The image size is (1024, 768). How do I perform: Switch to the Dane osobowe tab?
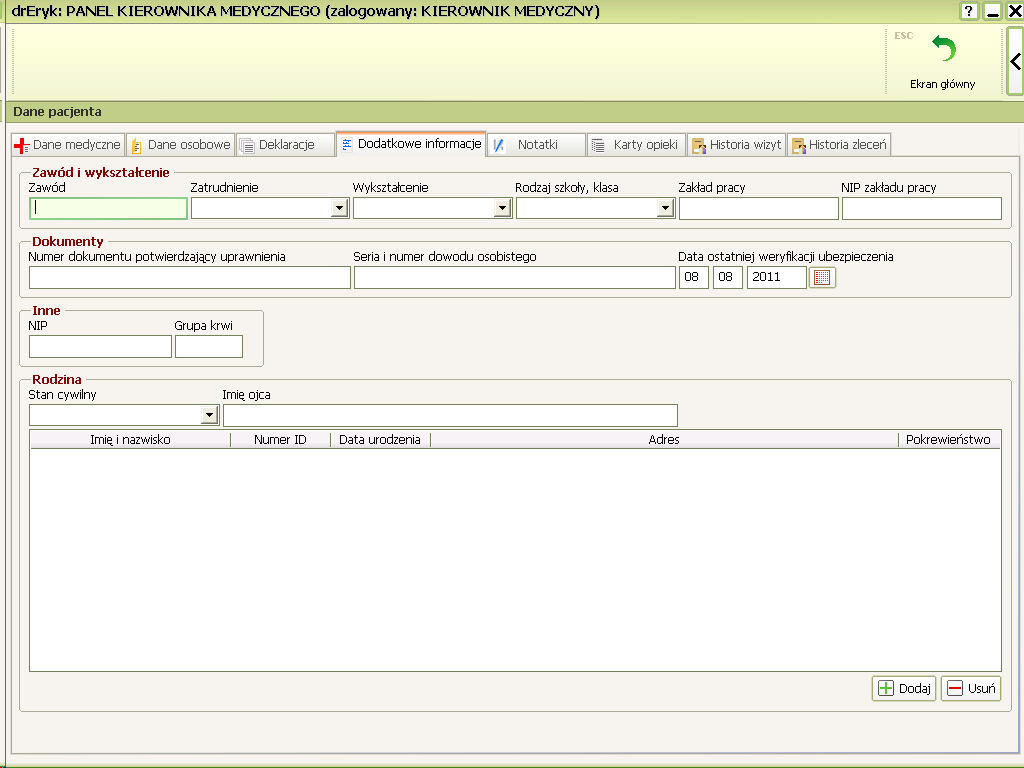(x=181, y=145)
